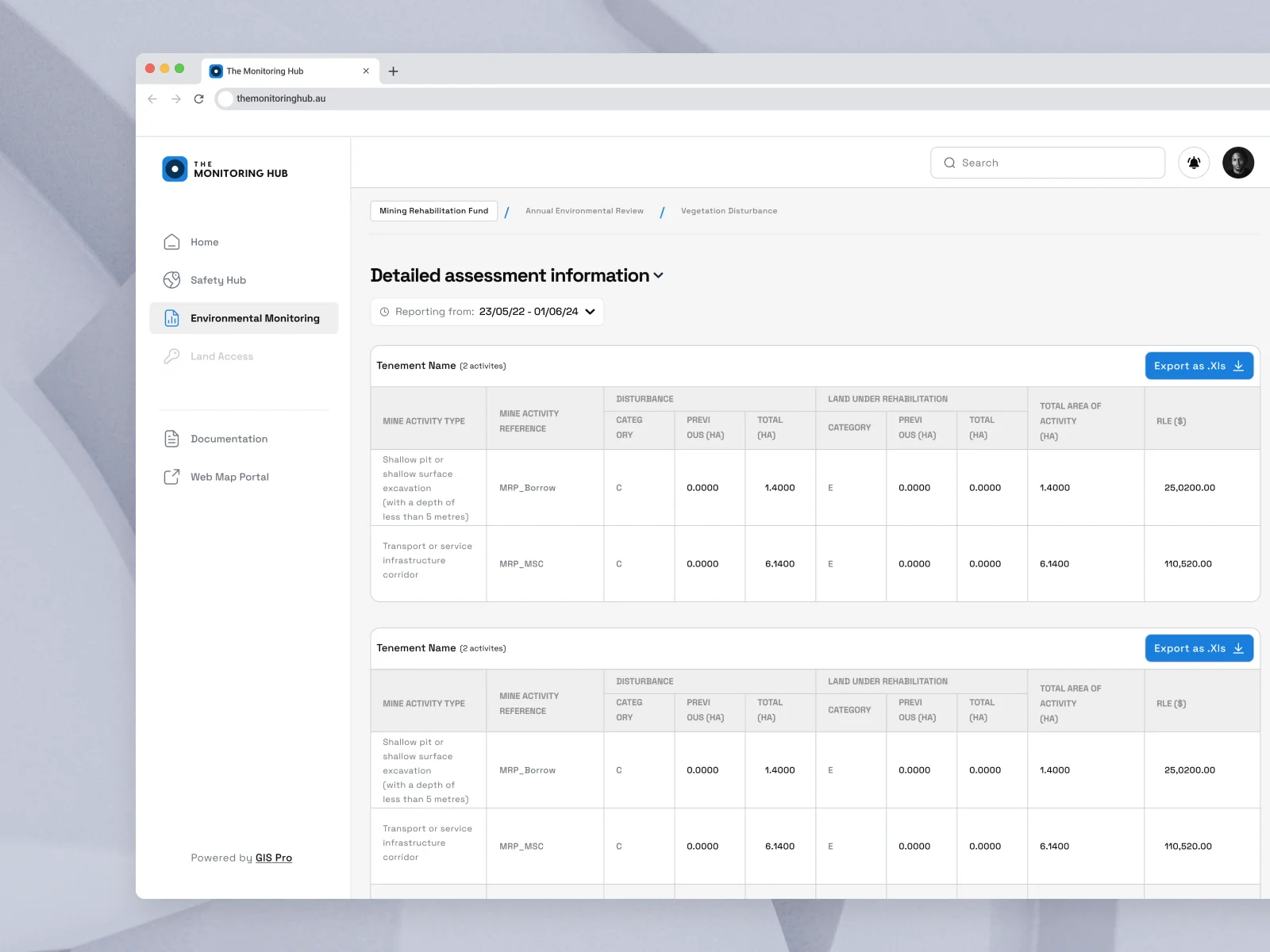Screen dimensions: 1270x952
Task: Click MRP_Borrow reference in first table
Action: 527,488
